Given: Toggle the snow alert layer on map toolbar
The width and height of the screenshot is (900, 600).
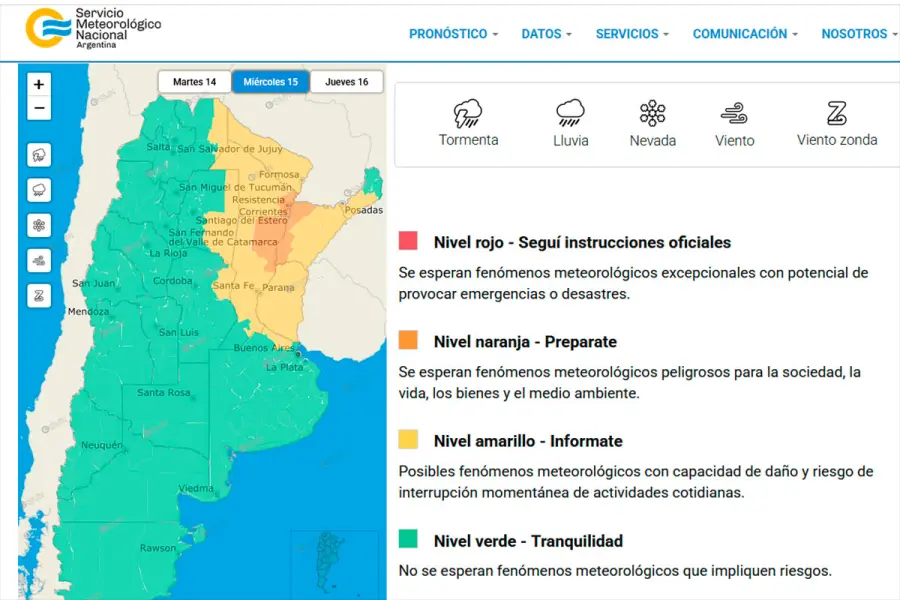Looking at the screenshot, I should coord(39,225).
